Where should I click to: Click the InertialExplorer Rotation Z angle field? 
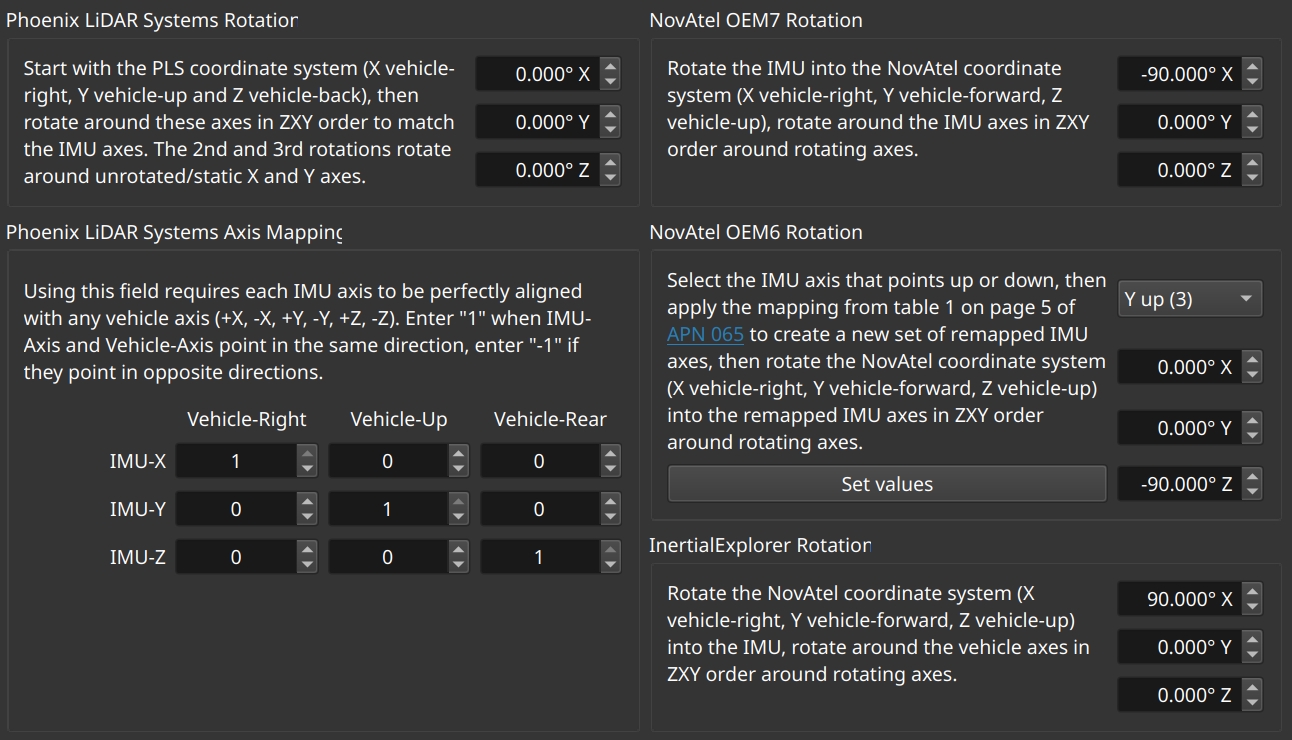[x=1179, y=695]
